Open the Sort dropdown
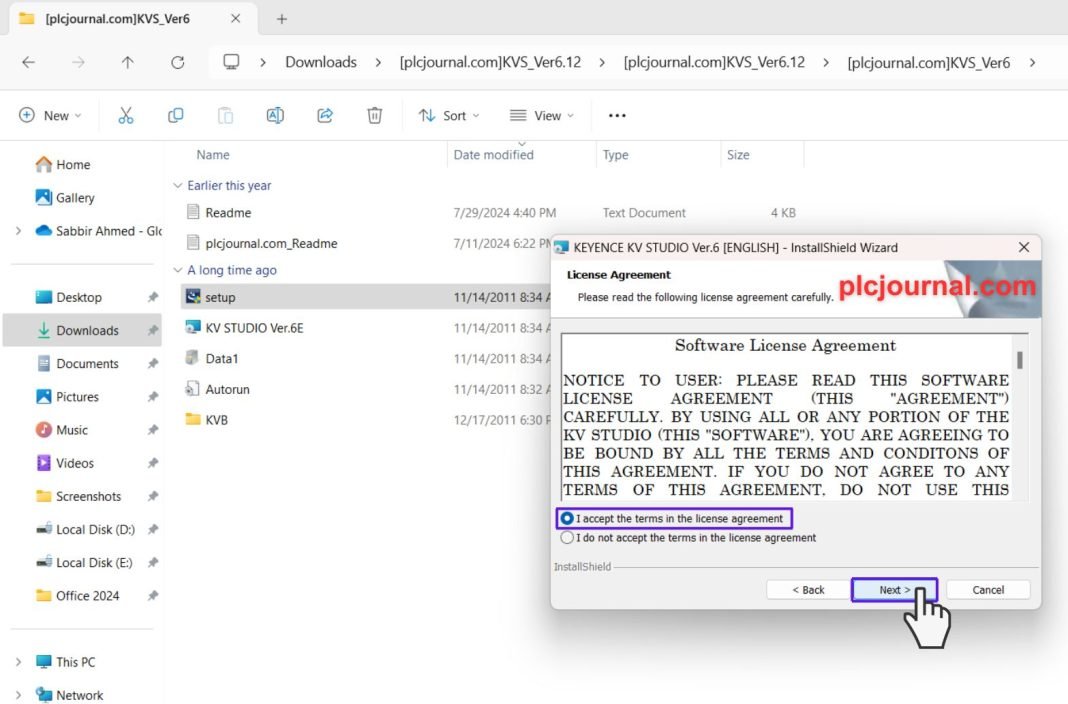 click(448, 116)
